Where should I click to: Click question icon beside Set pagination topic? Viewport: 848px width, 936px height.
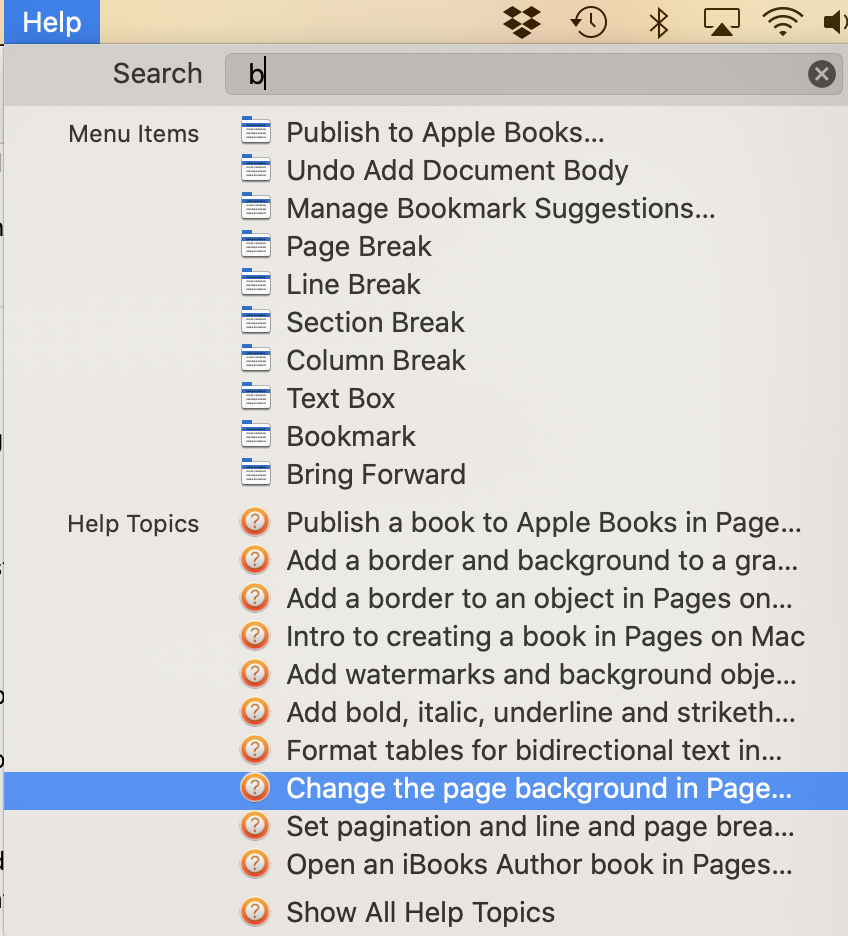tap(255, 826)
